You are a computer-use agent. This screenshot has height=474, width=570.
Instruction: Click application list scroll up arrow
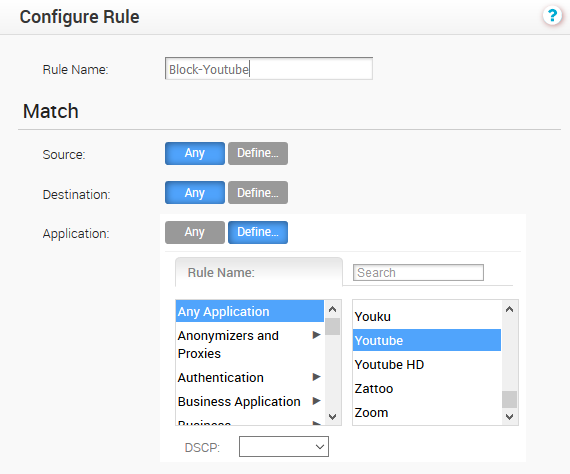tap(509, 309)
